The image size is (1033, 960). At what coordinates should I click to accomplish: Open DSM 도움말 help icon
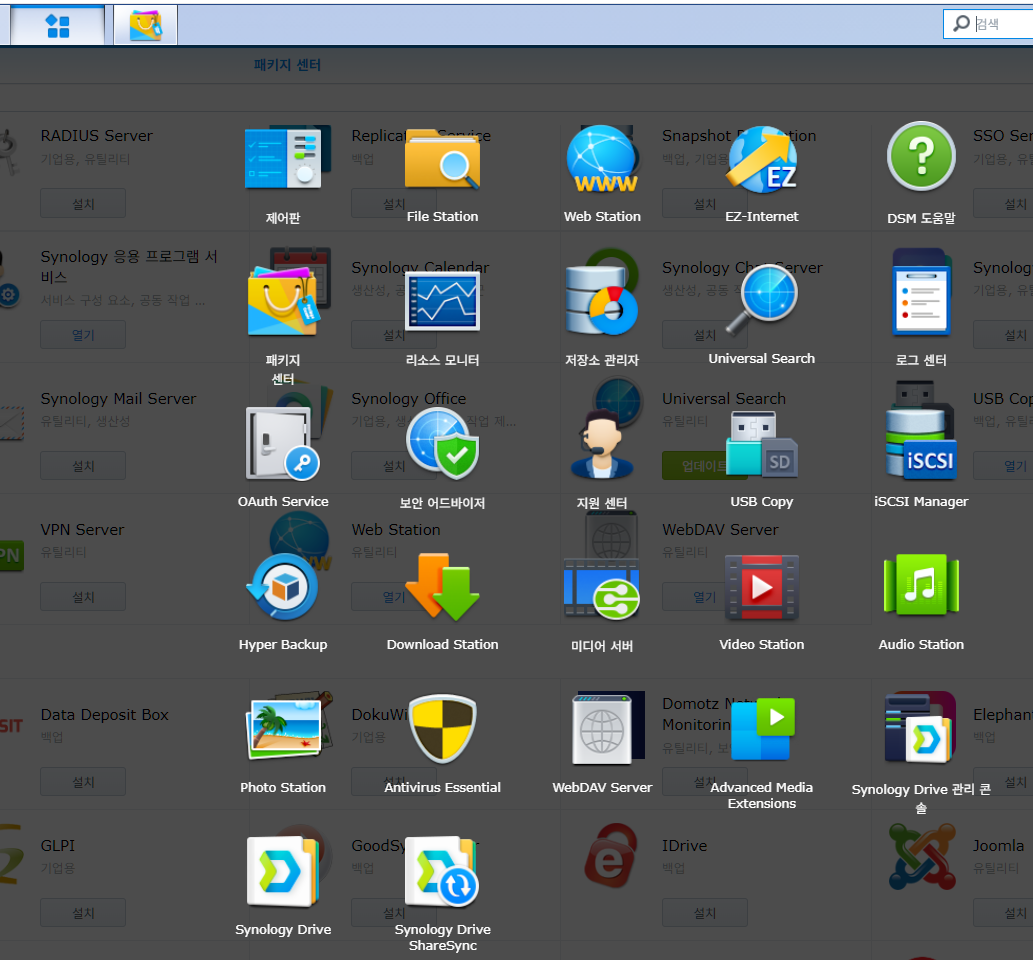(x=921, y=157)
